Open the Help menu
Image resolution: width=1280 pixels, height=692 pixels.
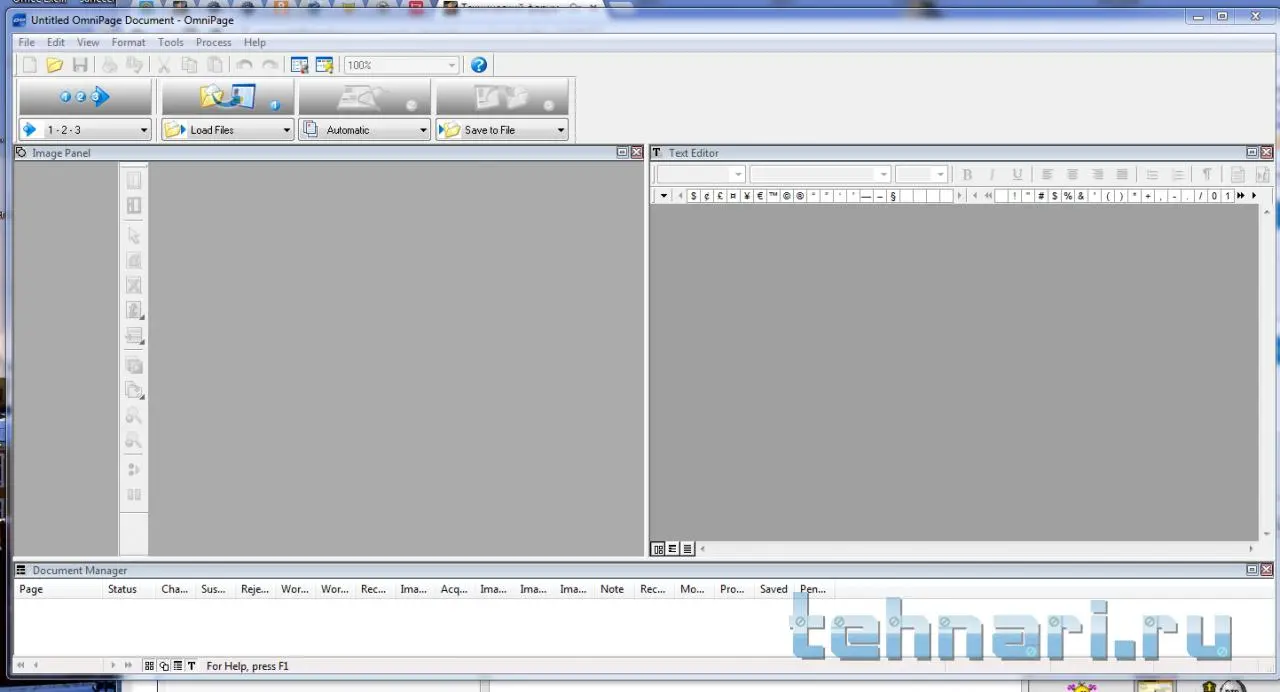pos(255,42)
